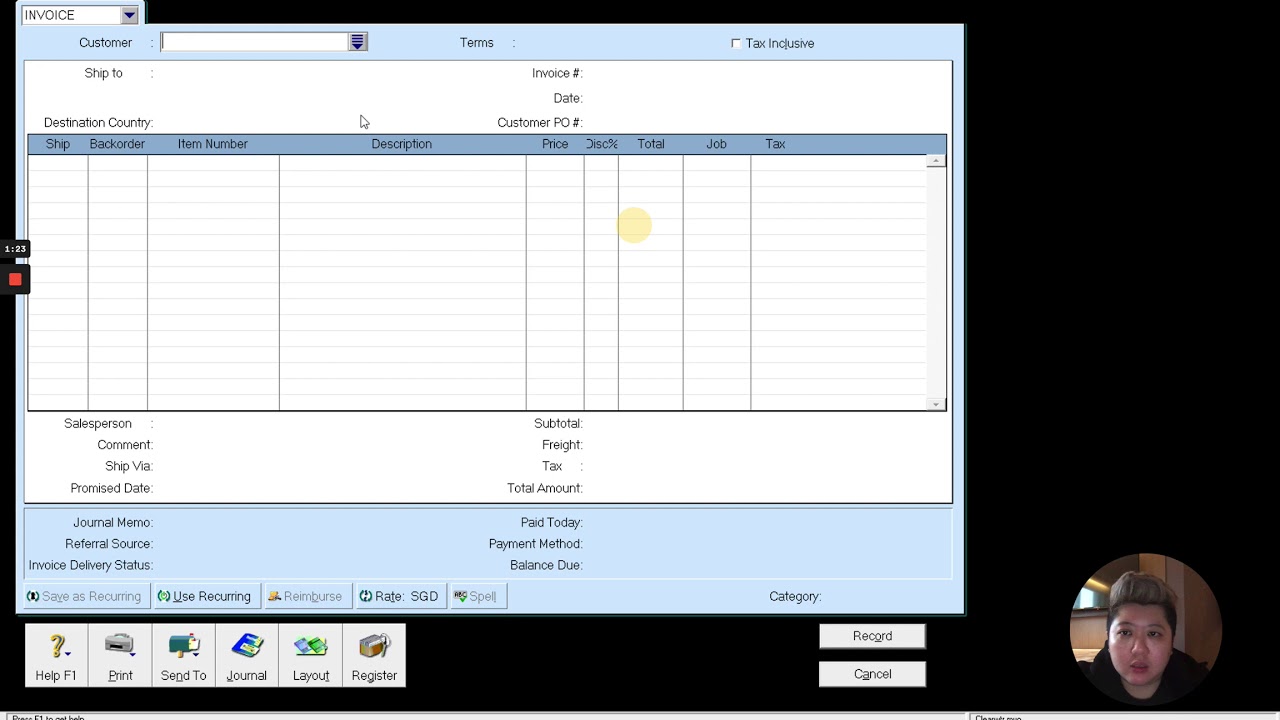Image resolution: width=1280 pixels, height=720 pixels.
Task: Click the Description column header
Action: pos(402,144)
